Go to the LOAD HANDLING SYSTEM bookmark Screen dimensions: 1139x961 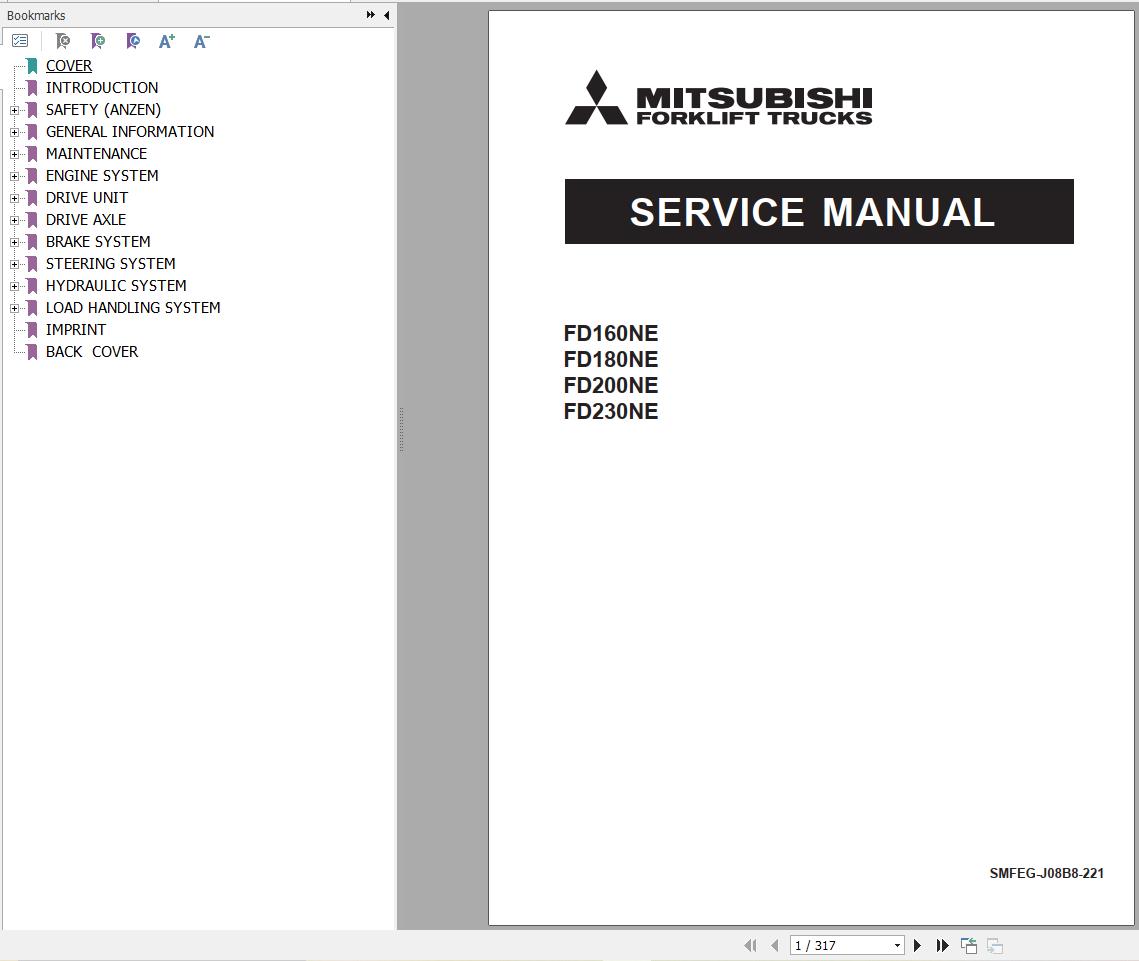tap(133, 308)
